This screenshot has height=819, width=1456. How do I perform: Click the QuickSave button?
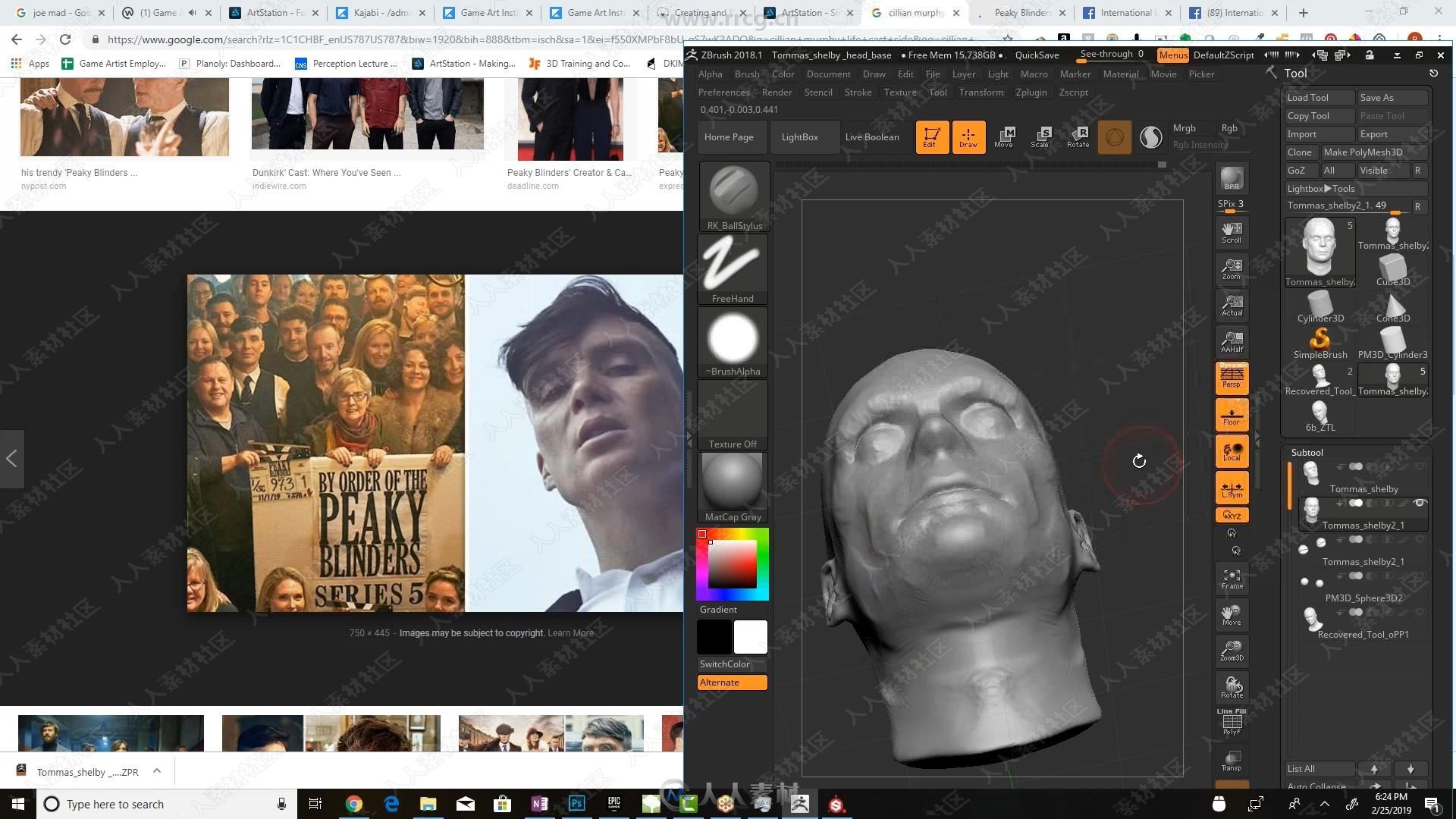[1037, 54]
